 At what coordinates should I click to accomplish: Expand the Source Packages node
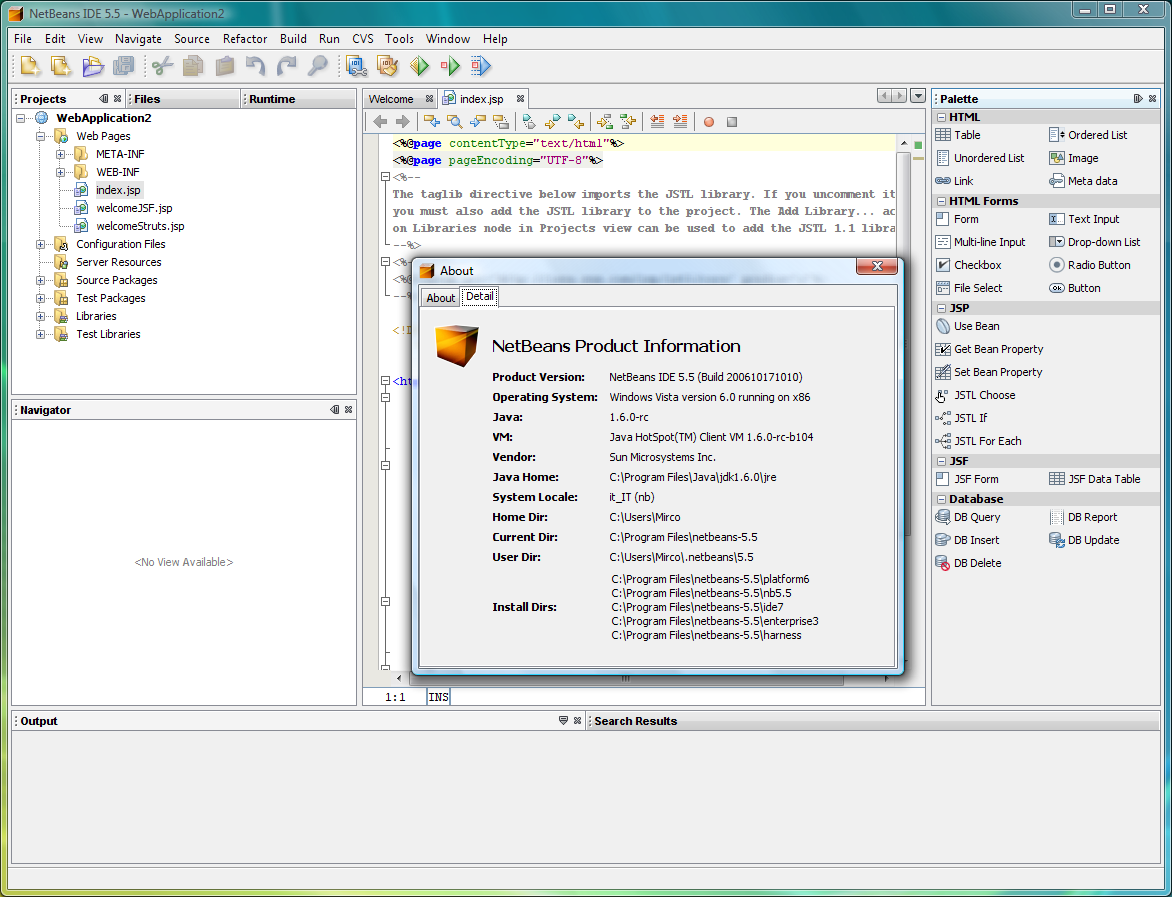coord(40,280)
